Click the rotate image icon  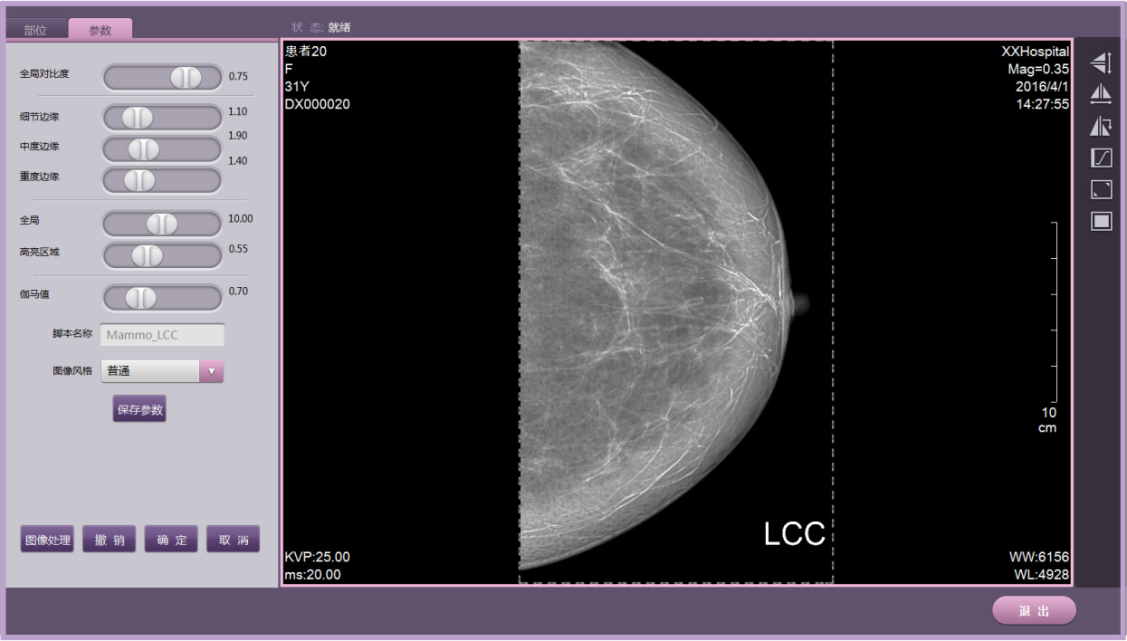point(1101,126)
